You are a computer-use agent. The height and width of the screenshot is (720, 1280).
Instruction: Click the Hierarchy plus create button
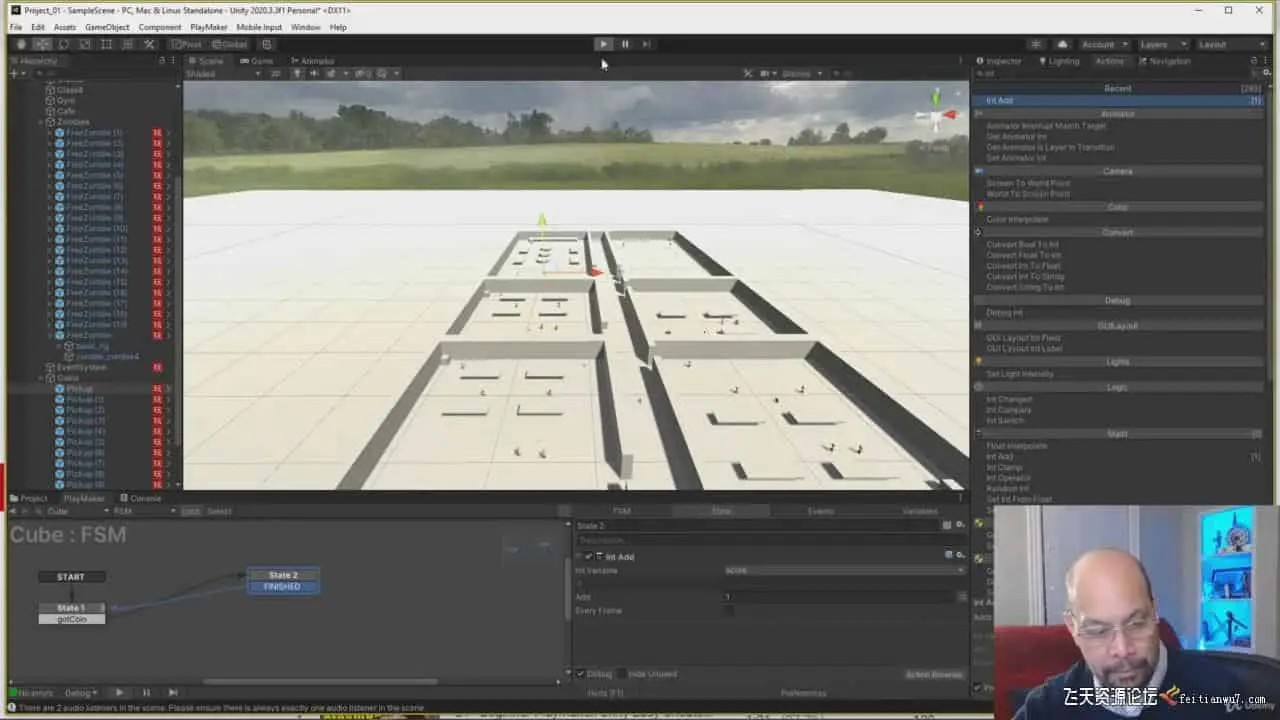[x=16, y=73]
